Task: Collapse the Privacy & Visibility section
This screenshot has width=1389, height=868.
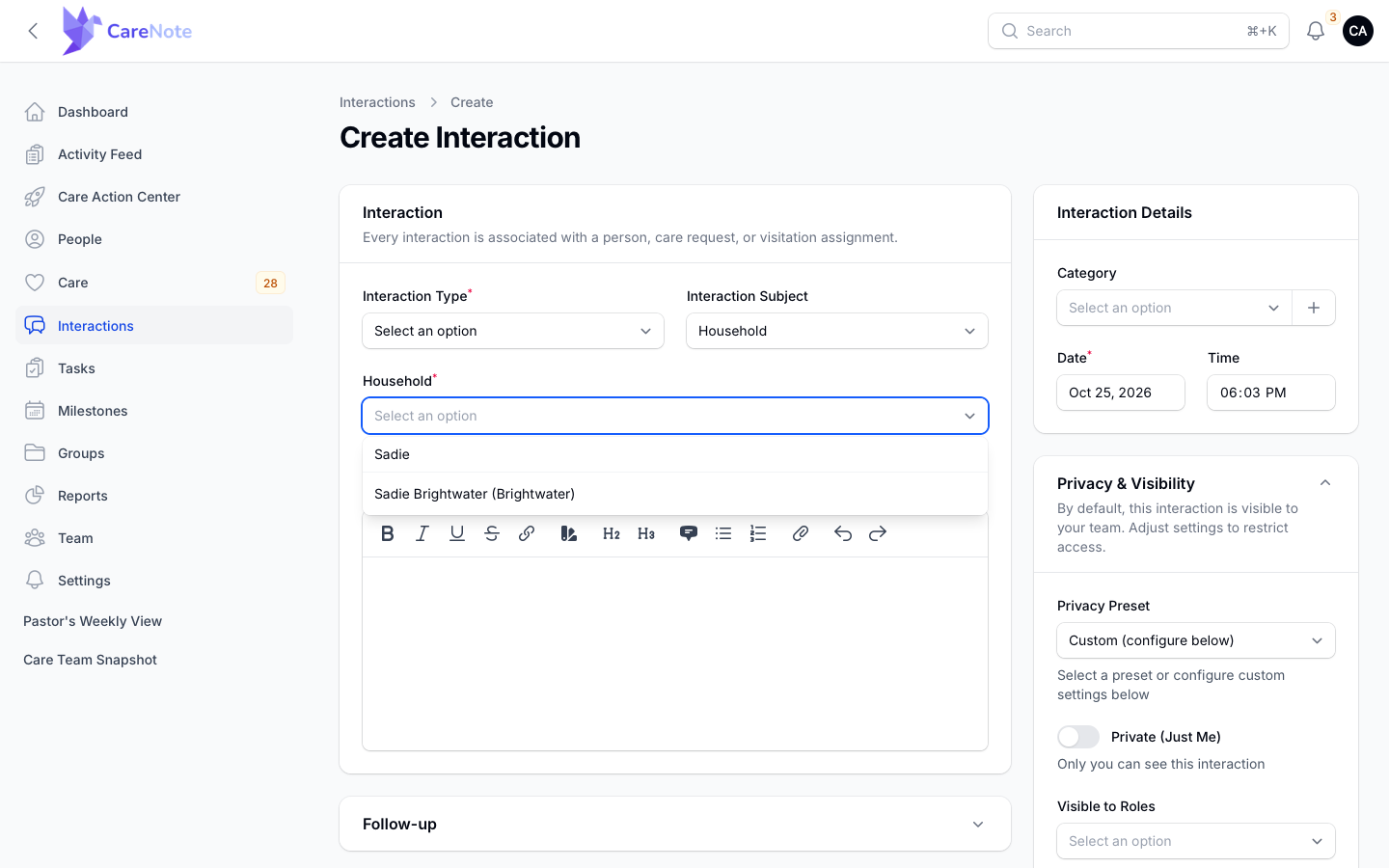Action: [1325, 483]
